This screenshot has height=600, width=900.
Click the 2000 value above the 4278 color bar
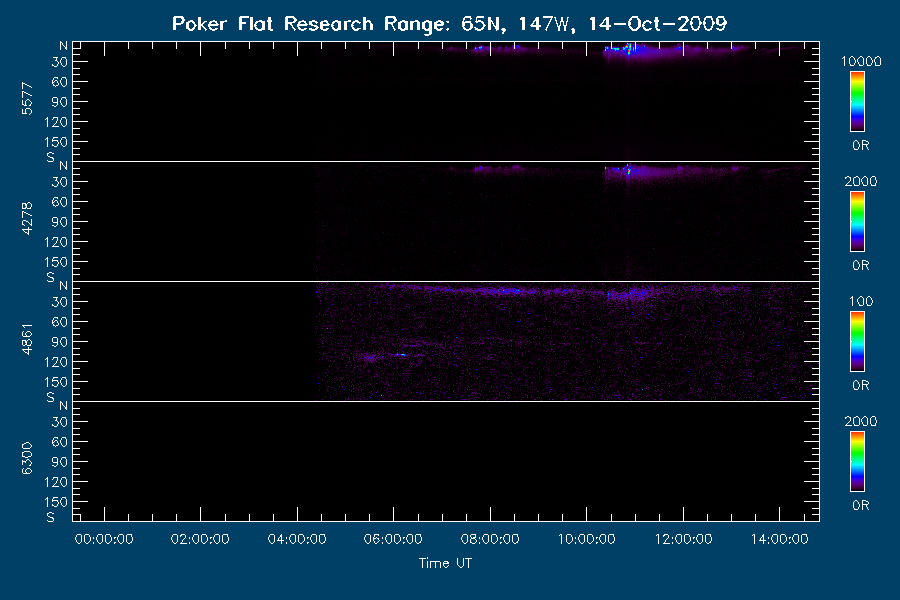(x=860, y=181)
